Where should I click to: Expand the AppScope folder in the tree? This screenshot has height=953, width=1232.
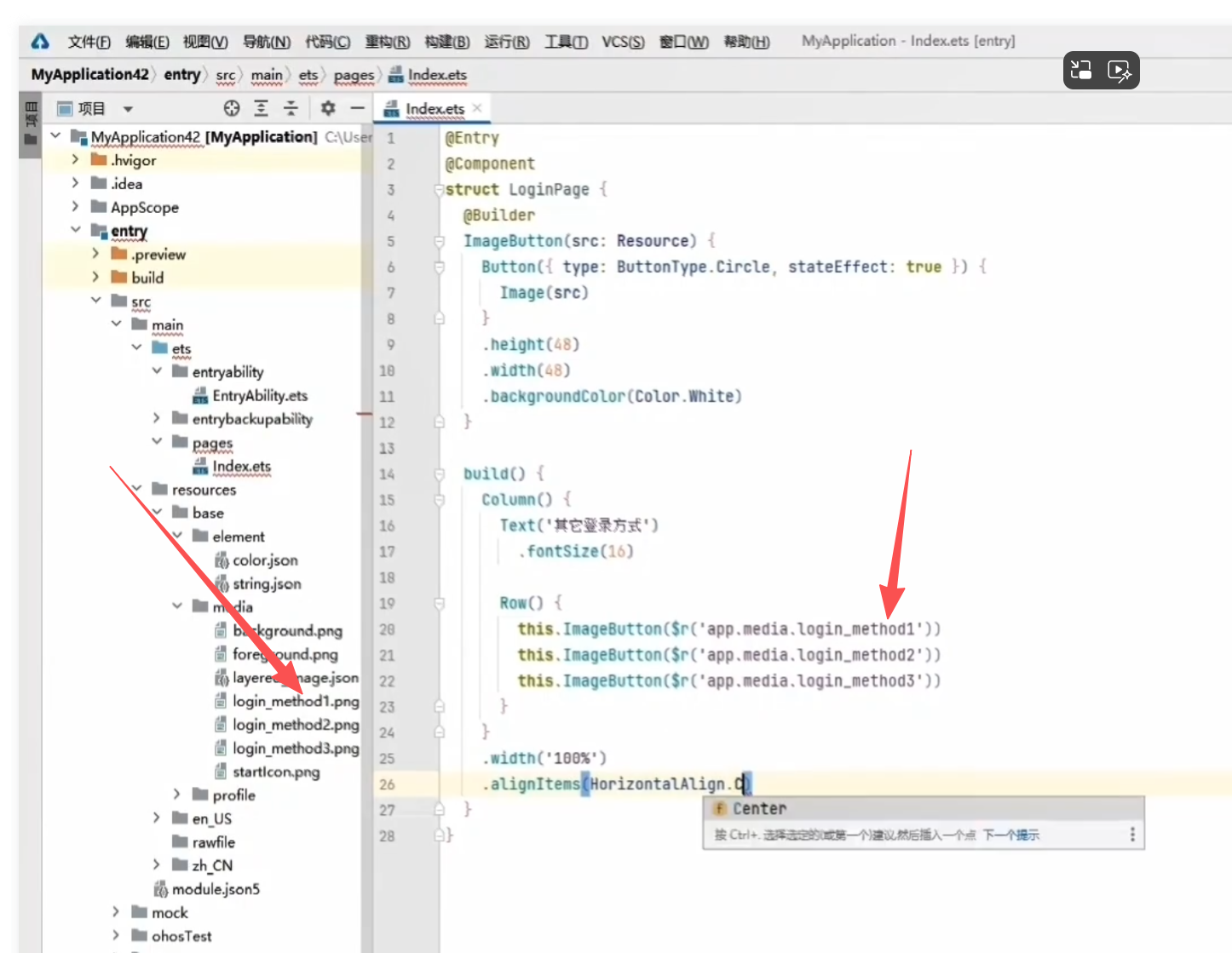75,207
